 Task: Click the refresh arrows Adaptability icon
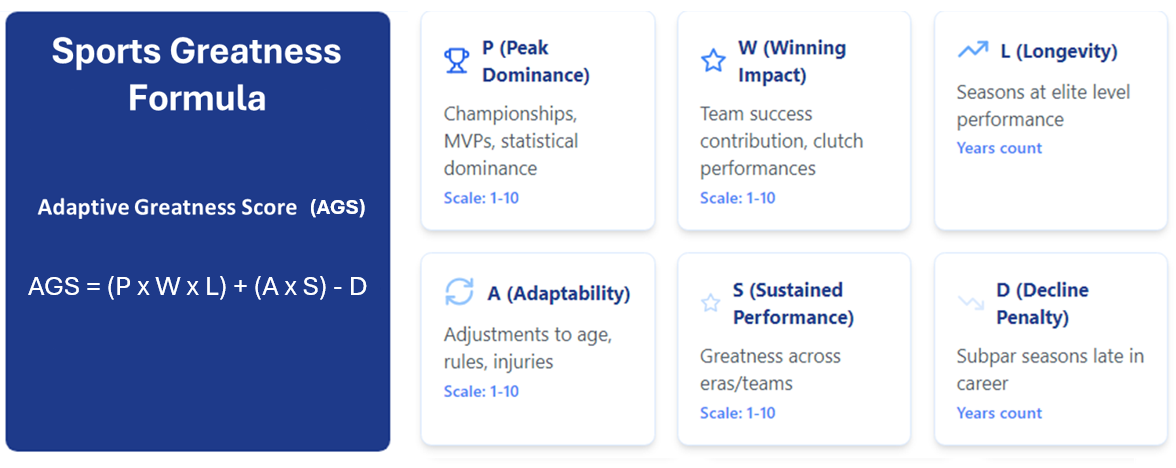(x=459, y=292)
